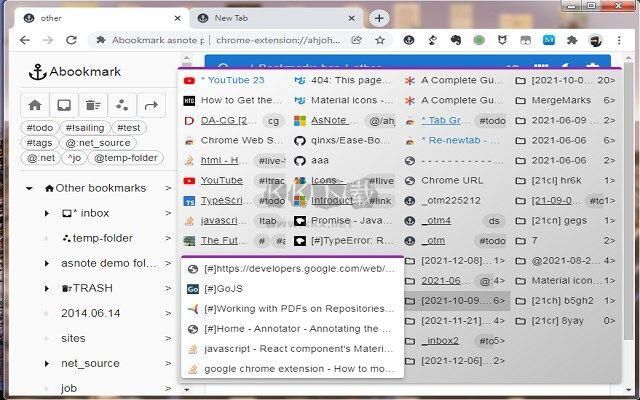Click the sidebar vertical scrollbar up arrow

pyautogui.click(x=187, y=58)
